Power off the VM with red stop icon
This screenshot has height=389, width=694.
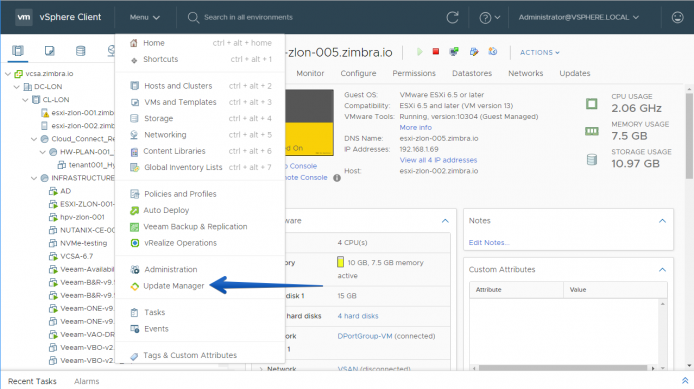[436, 52]
